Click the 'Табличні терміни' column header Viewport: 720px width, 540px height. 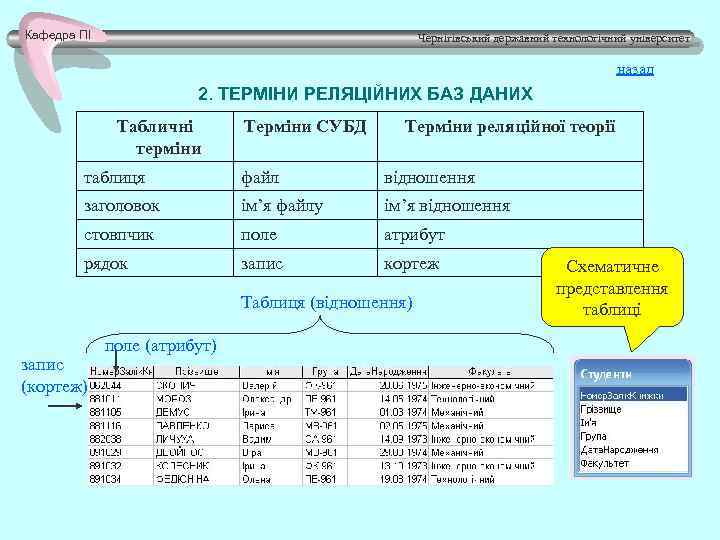coord(155,137)
